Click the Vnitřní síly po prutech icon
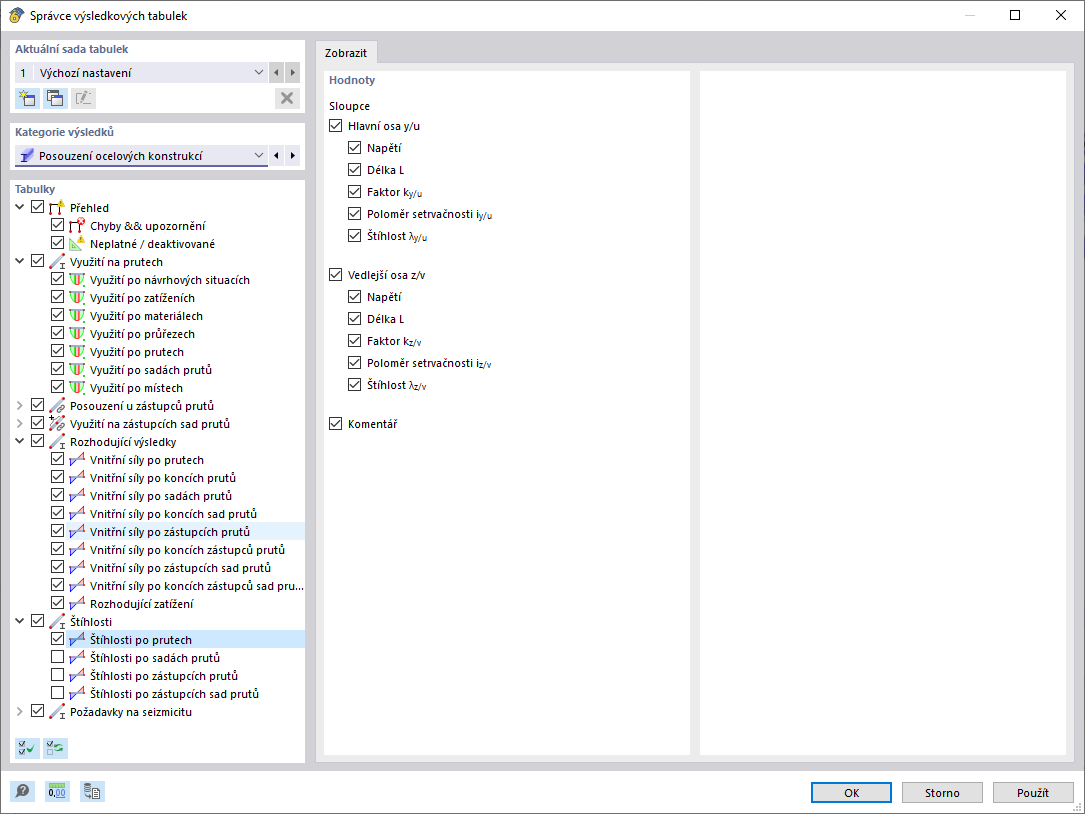 pyautogui.click(x=77, y=460)
